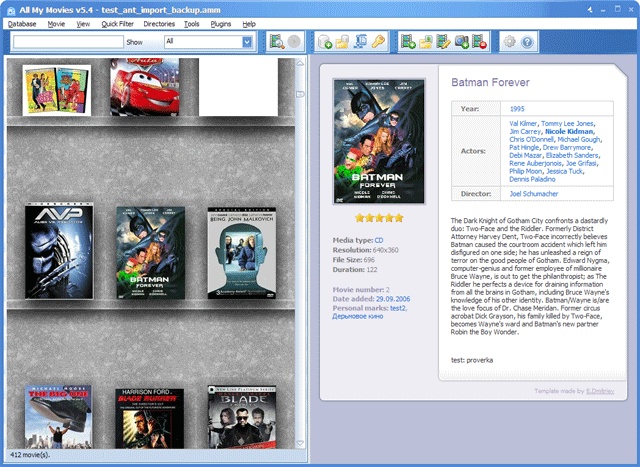Screen dimensions: 640x467
Task: Create a new database via toolbar icon
Action: 325,42
